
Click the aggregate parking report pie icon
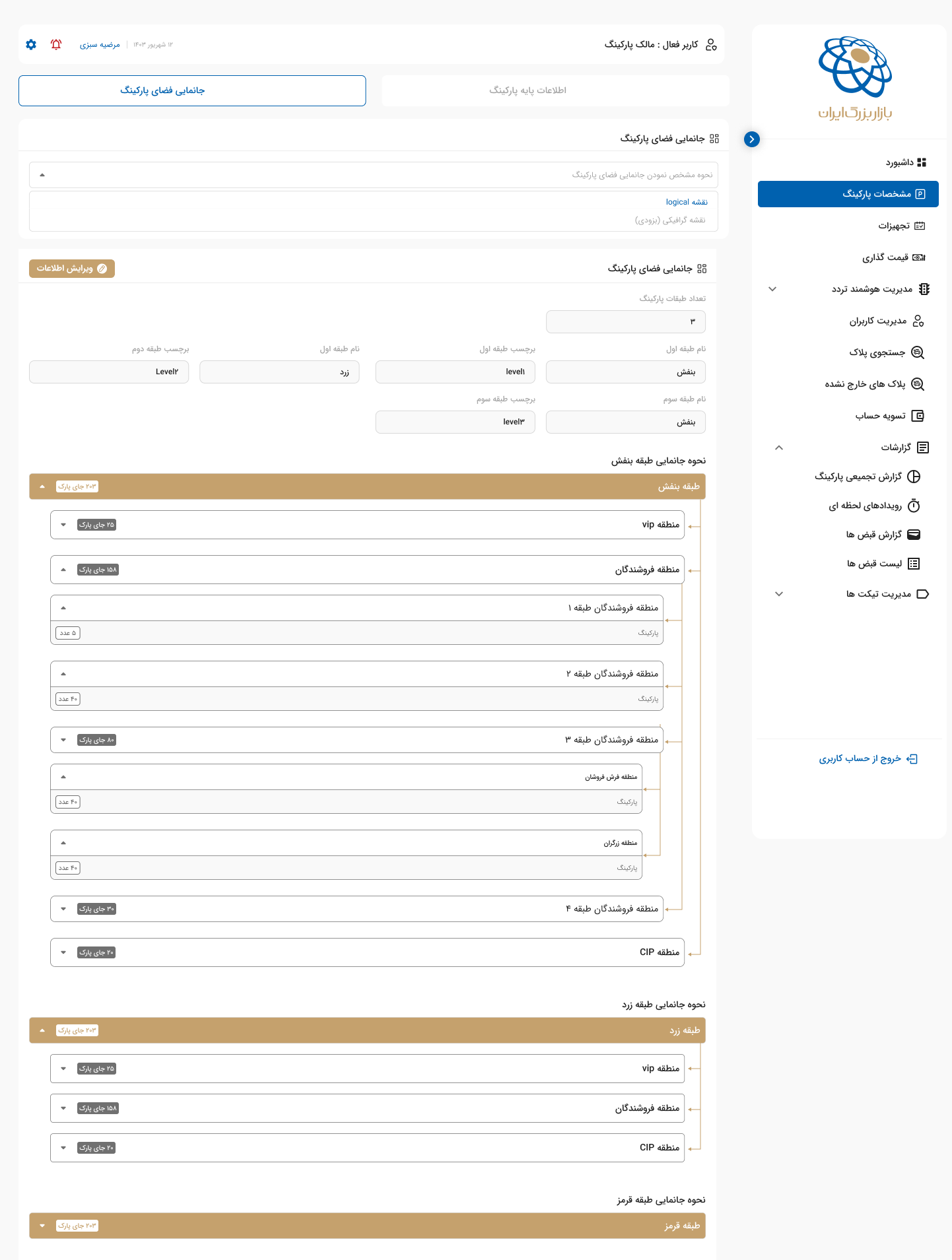(x=914, y=477)
